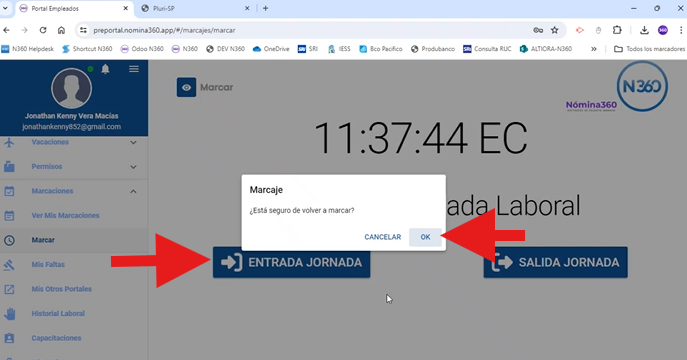The width and height of the screenshot is (687, 360).
Task: Click the user avatar picture
Action: click(x=71, y=88)
